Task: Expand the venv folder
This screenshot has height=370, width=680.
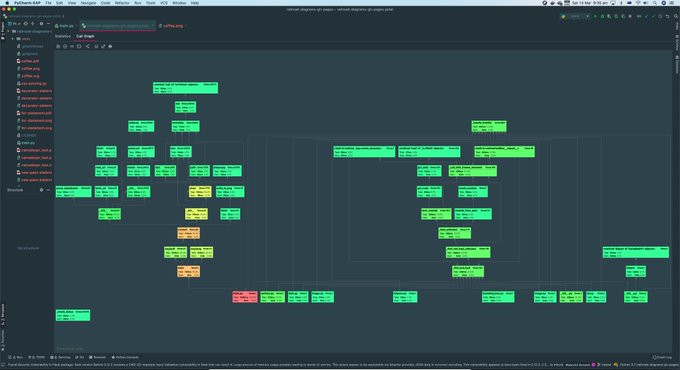Action: [x=13, y=39]
